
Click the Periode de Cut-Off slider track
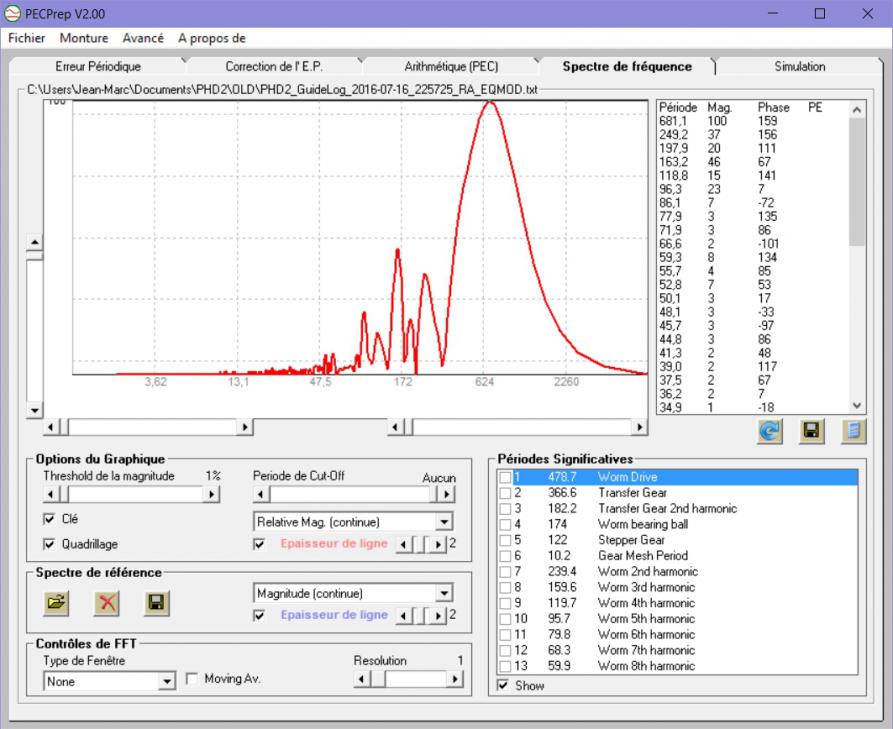click(350, 494)
